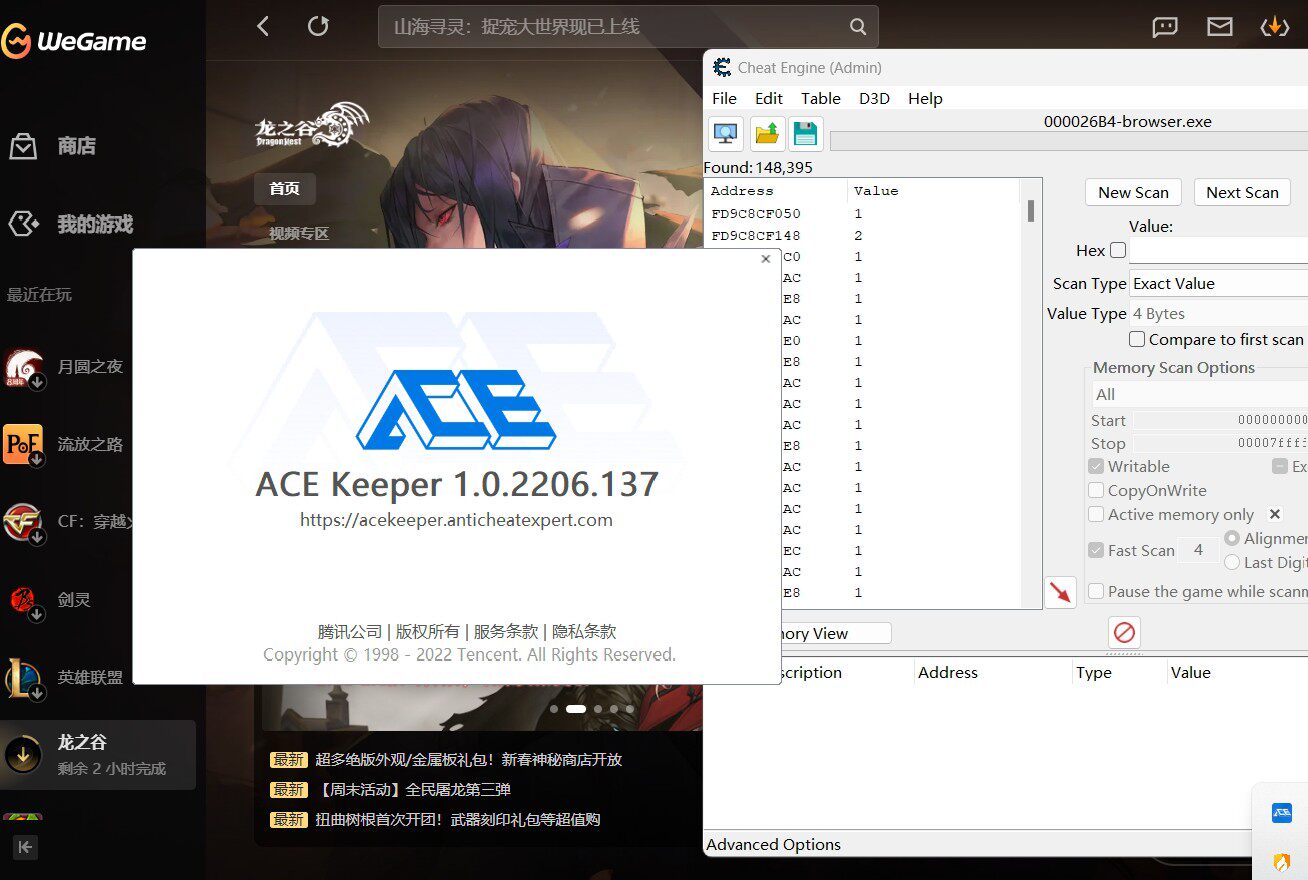Click the blue ACE tray icon
1308x880 pixels.
point(1281,813)
